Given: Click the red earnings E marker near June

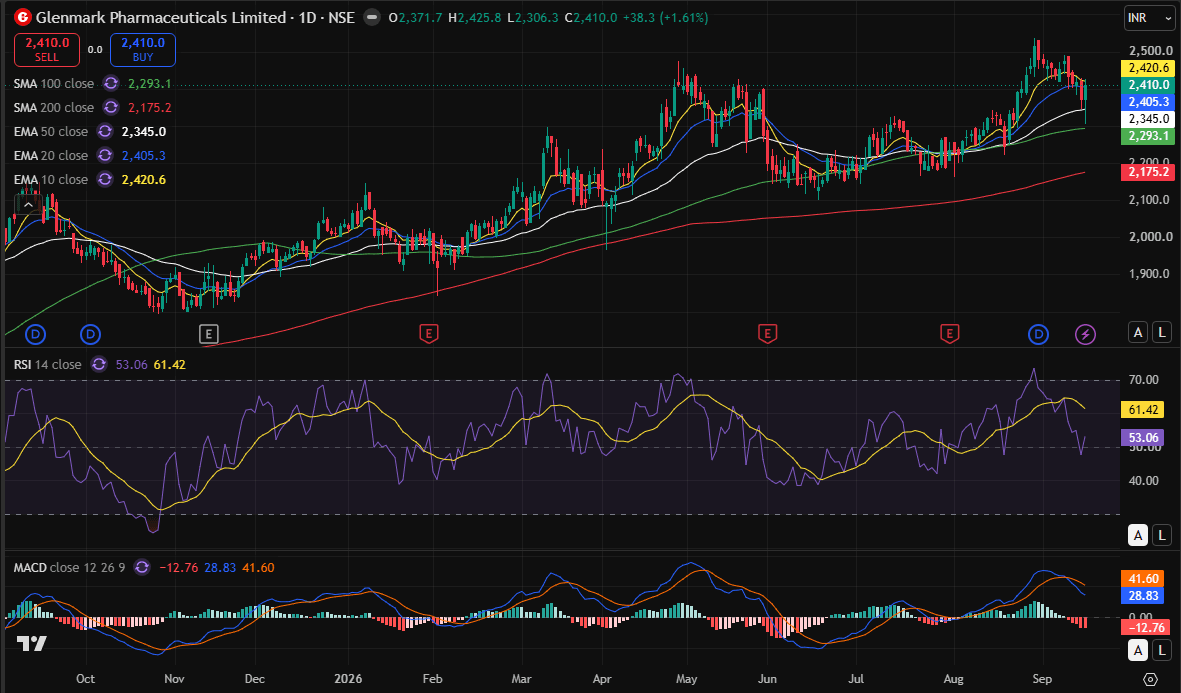Looking at the screenshot, I should click(767, 334).
